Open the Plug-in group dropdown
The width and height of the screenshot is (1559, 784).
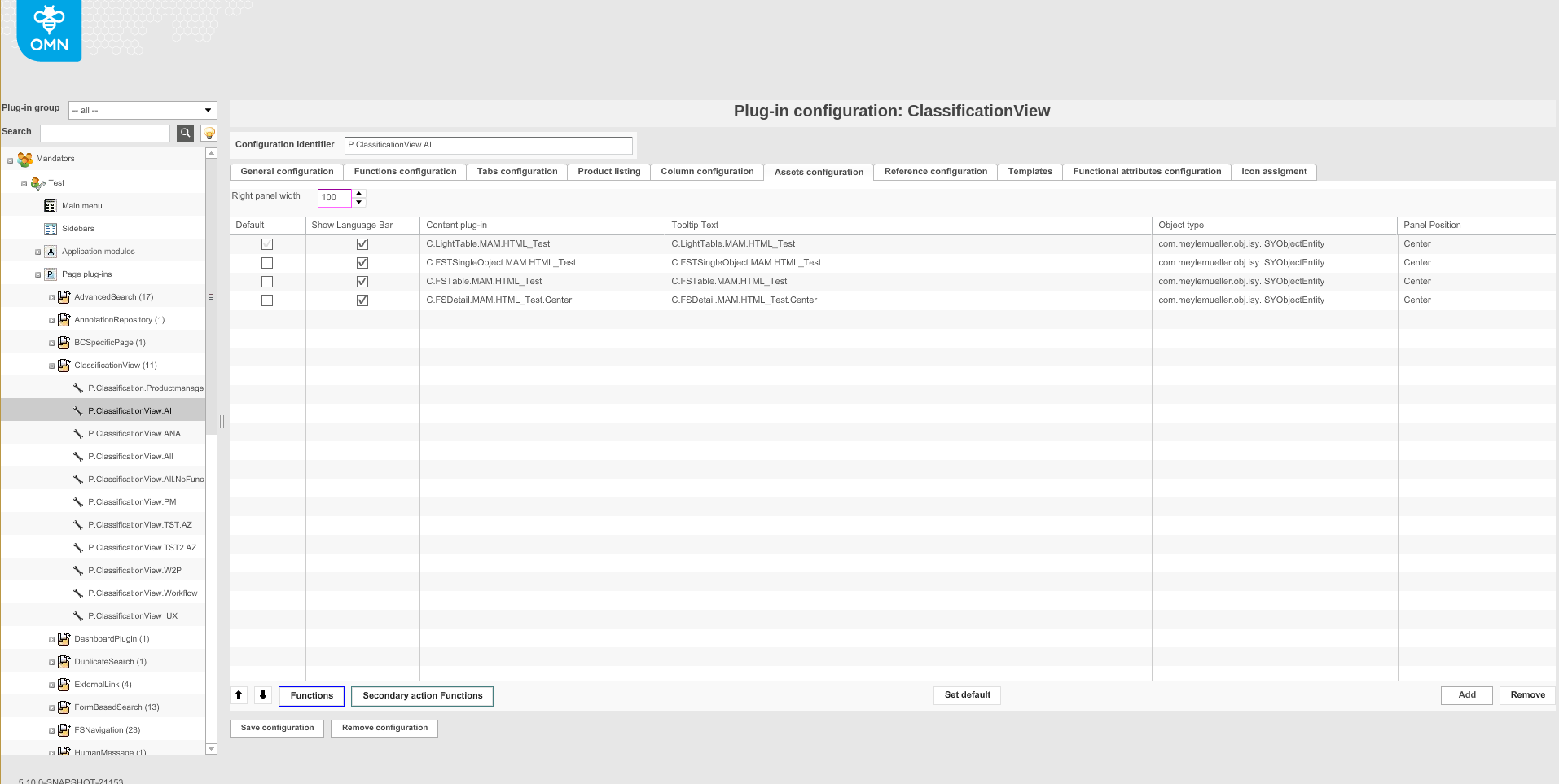pos(208,109)
